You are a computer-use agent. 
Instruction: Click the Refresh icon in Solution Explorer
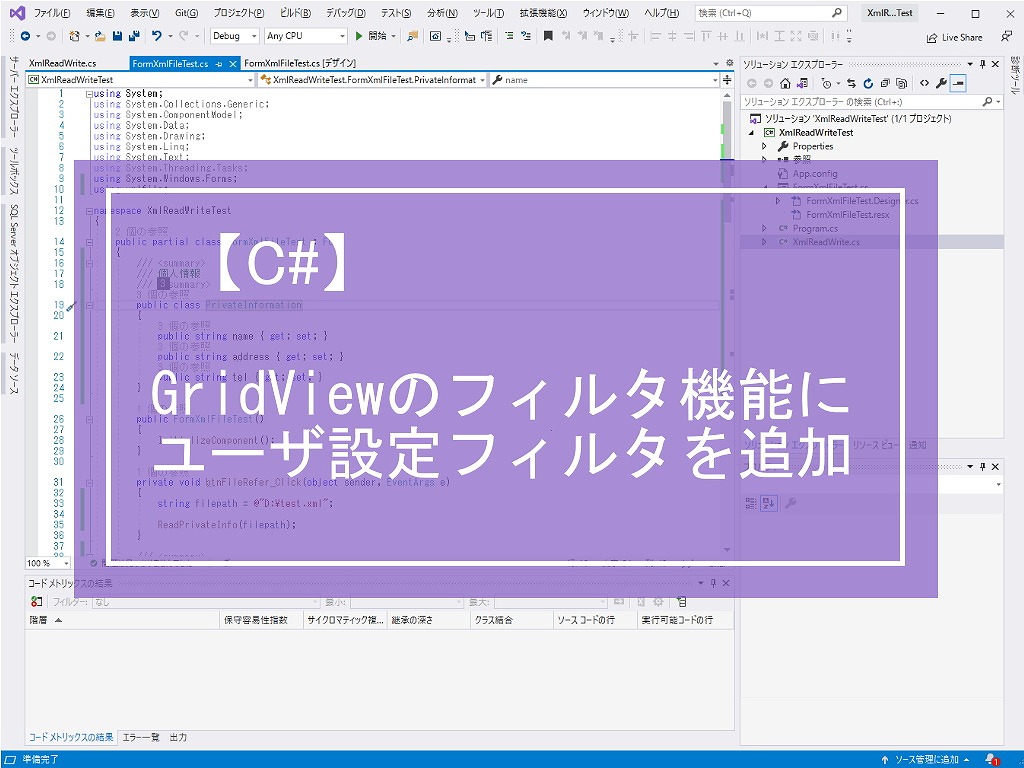click(869, 83)
